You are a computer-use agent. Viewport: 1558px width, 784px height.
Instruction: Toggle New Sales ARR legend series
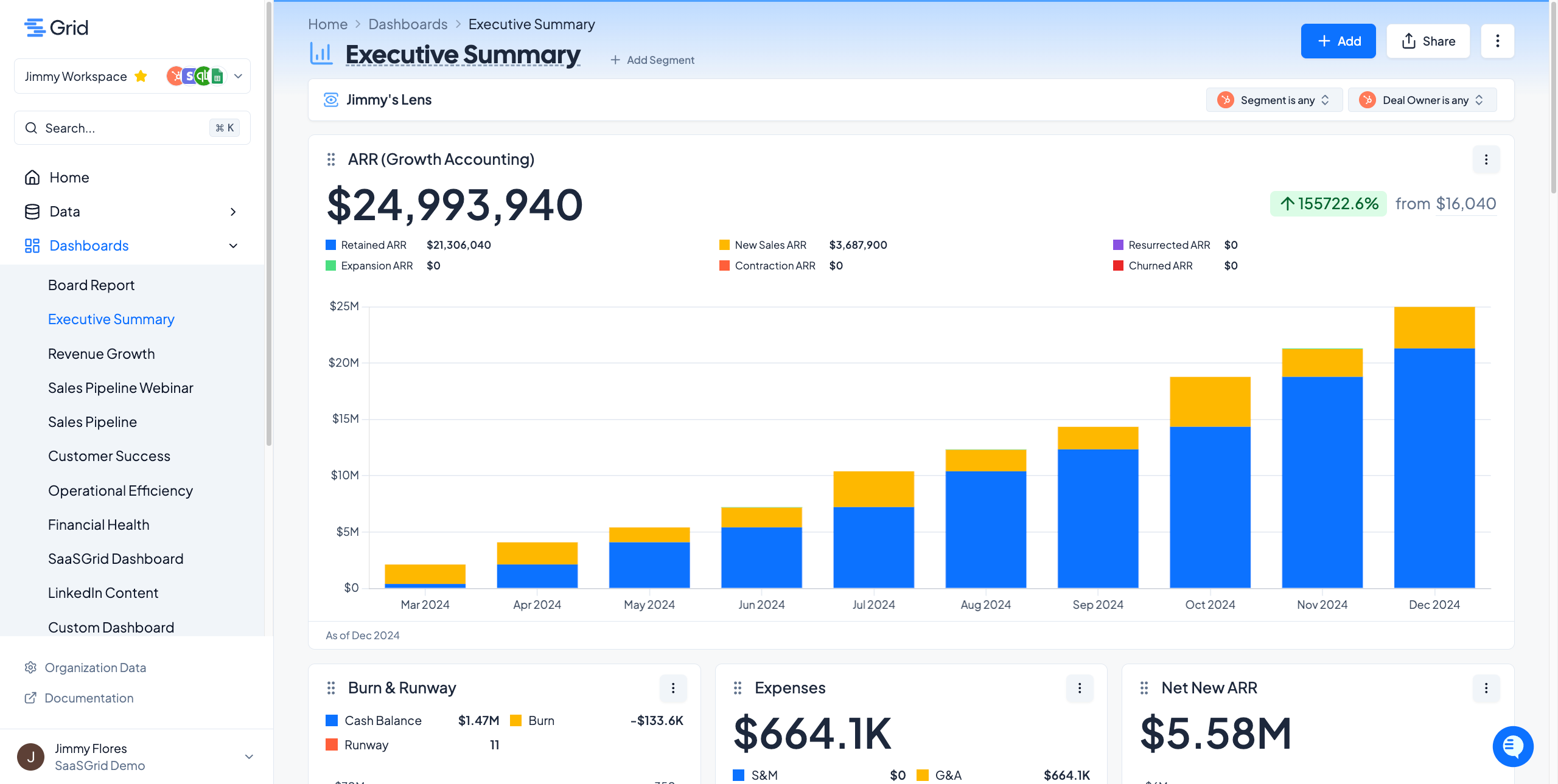770,245
